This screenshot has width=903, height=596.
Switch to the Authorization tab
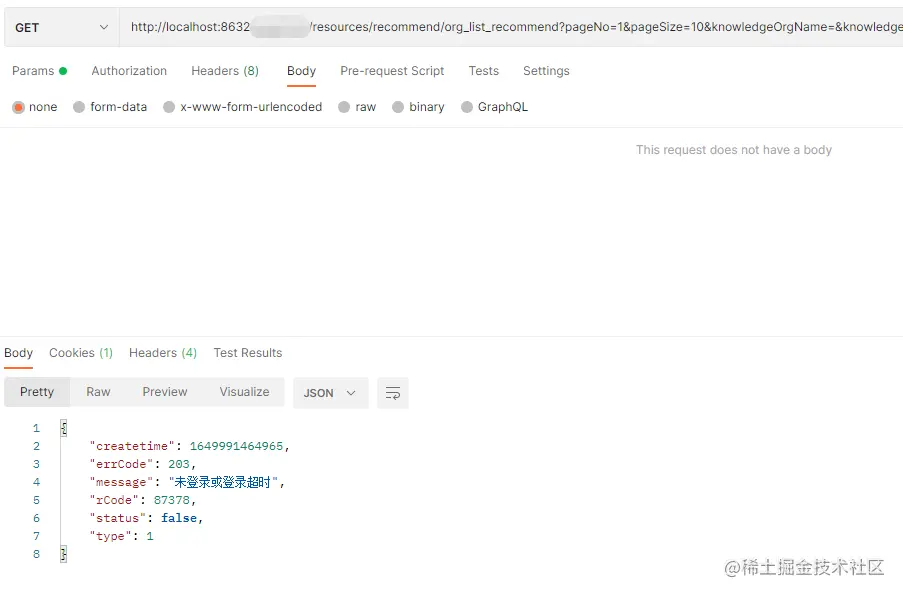129,71
